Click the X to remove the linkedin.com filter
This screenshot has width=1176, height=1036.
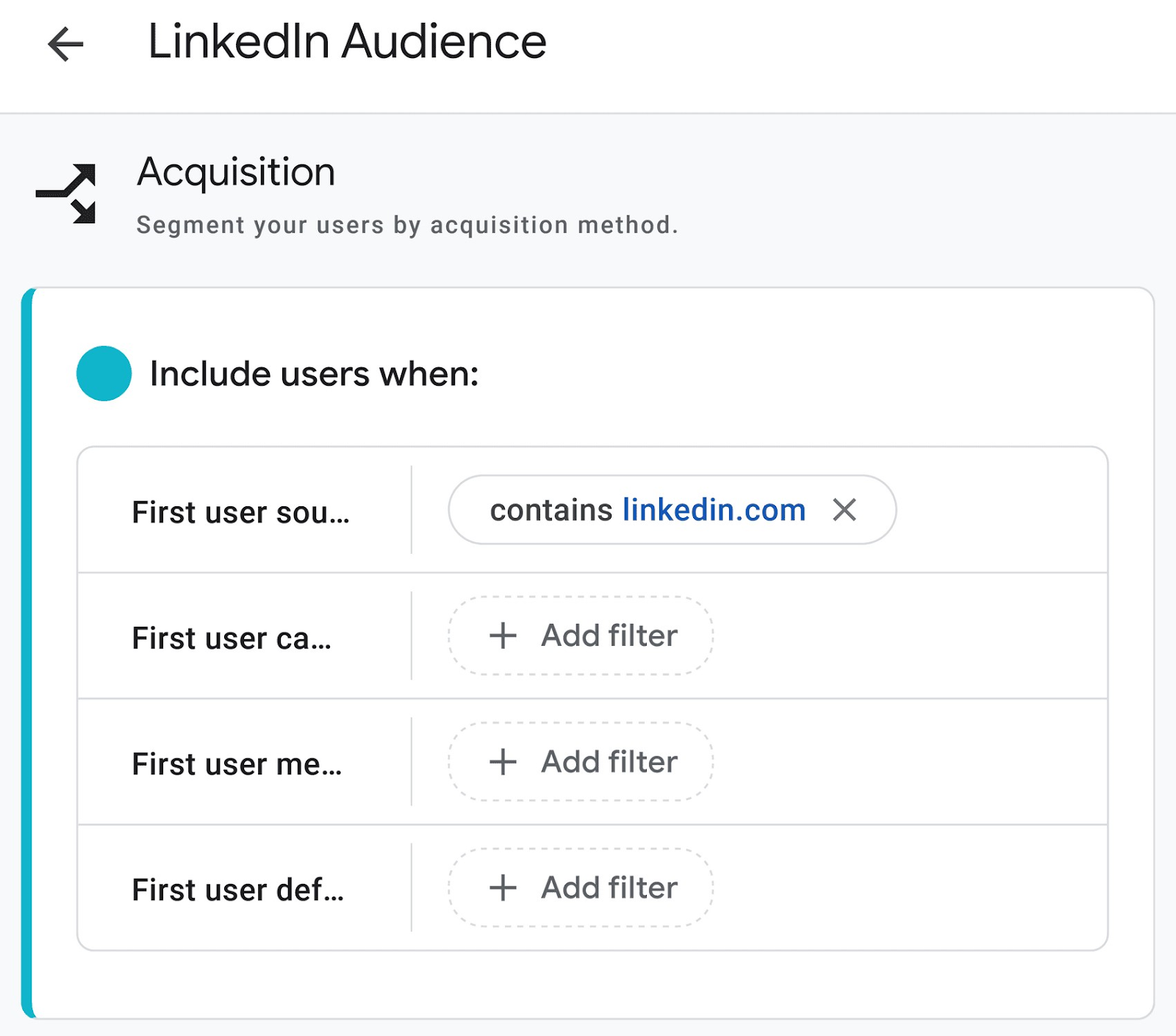(844, 509)
